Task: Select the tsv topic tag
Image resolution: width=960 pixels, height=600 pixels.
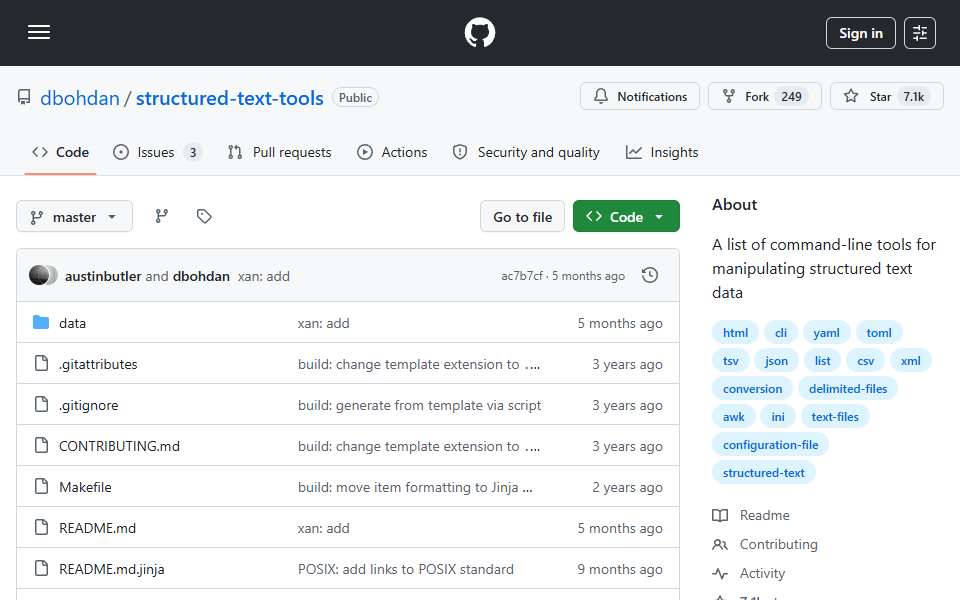Action: tap(730, 361)
